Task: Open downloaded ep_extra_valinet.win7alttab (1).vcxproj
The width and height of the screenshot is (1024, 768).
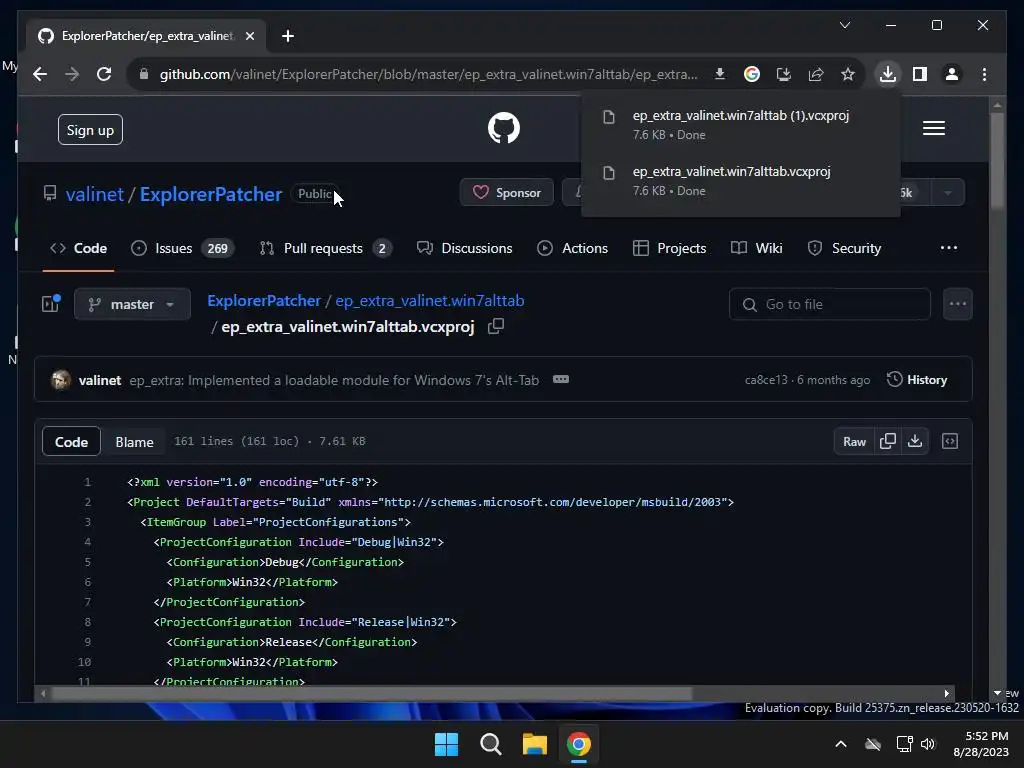Action: click(x=741, y=124)
